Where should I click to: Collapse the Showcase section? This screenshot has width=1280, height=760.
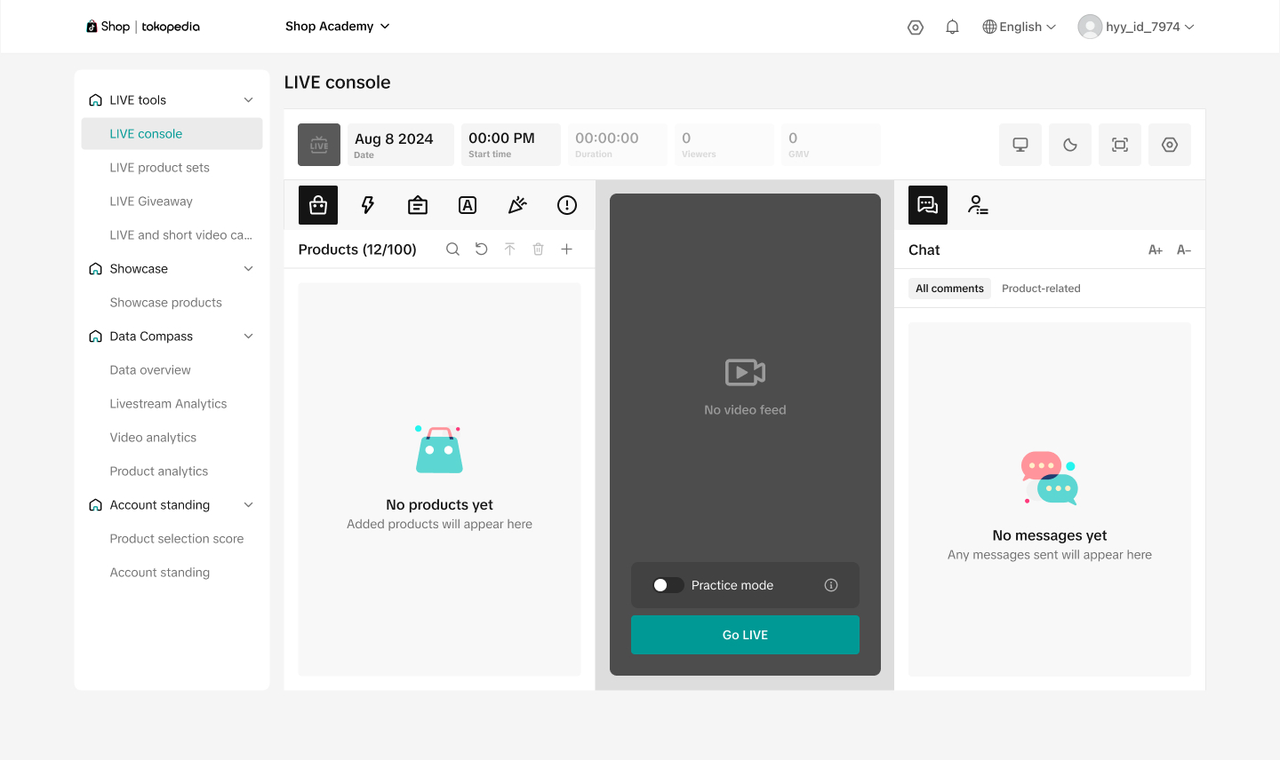249,269
